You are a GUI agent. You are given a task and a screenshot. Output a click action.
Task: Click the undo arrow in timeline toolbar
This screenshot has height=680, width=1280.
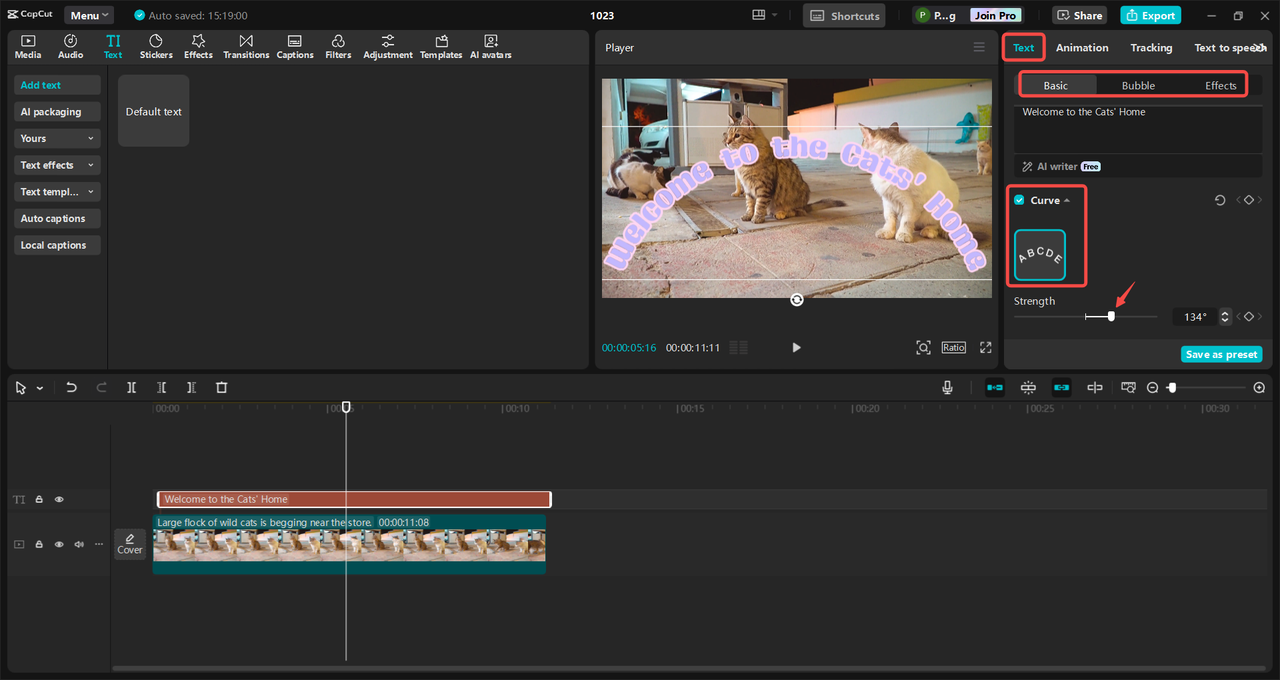point(71,388)
